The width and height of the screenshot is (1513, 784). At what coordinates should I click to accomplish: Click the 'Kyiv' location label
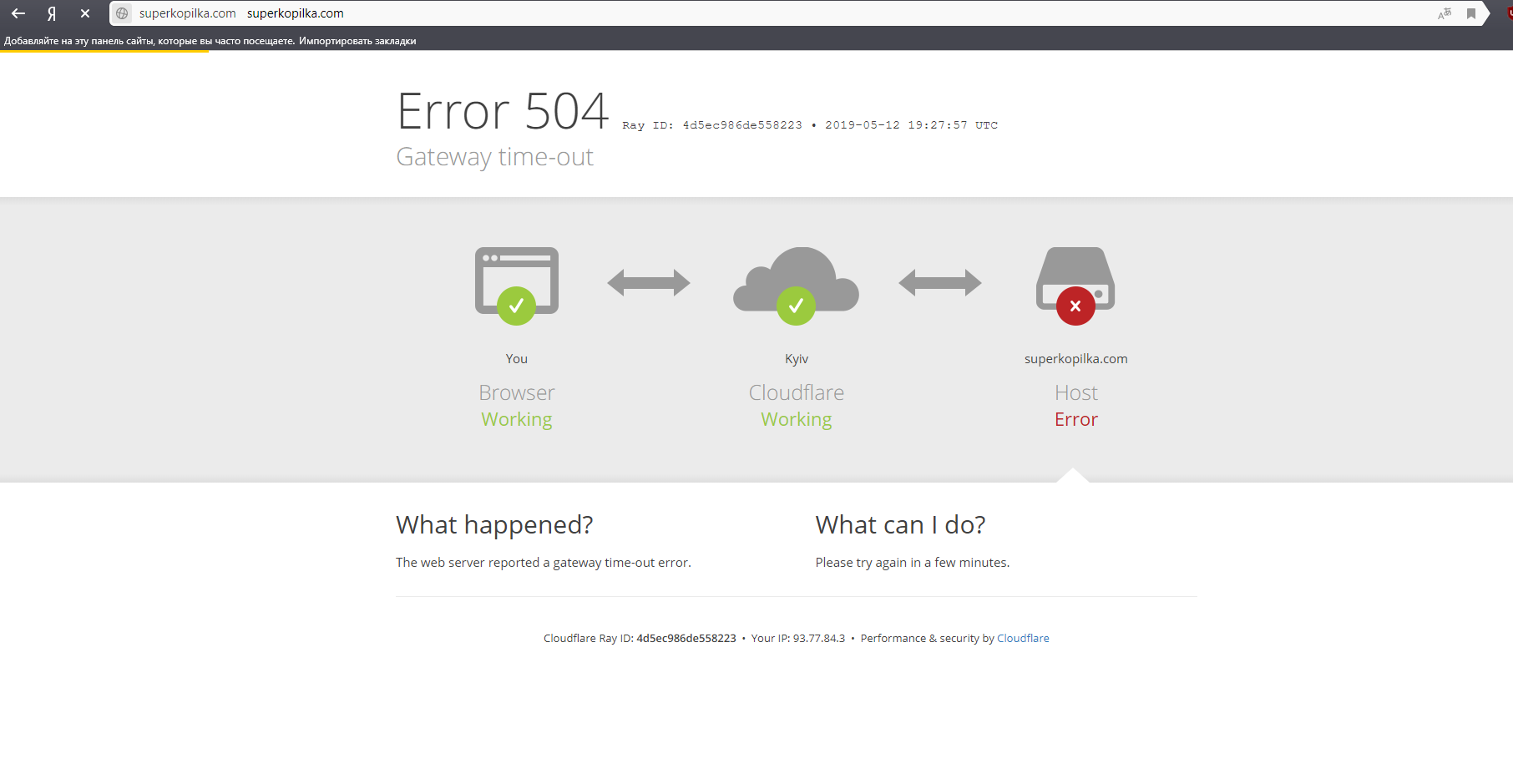[797, 358]
